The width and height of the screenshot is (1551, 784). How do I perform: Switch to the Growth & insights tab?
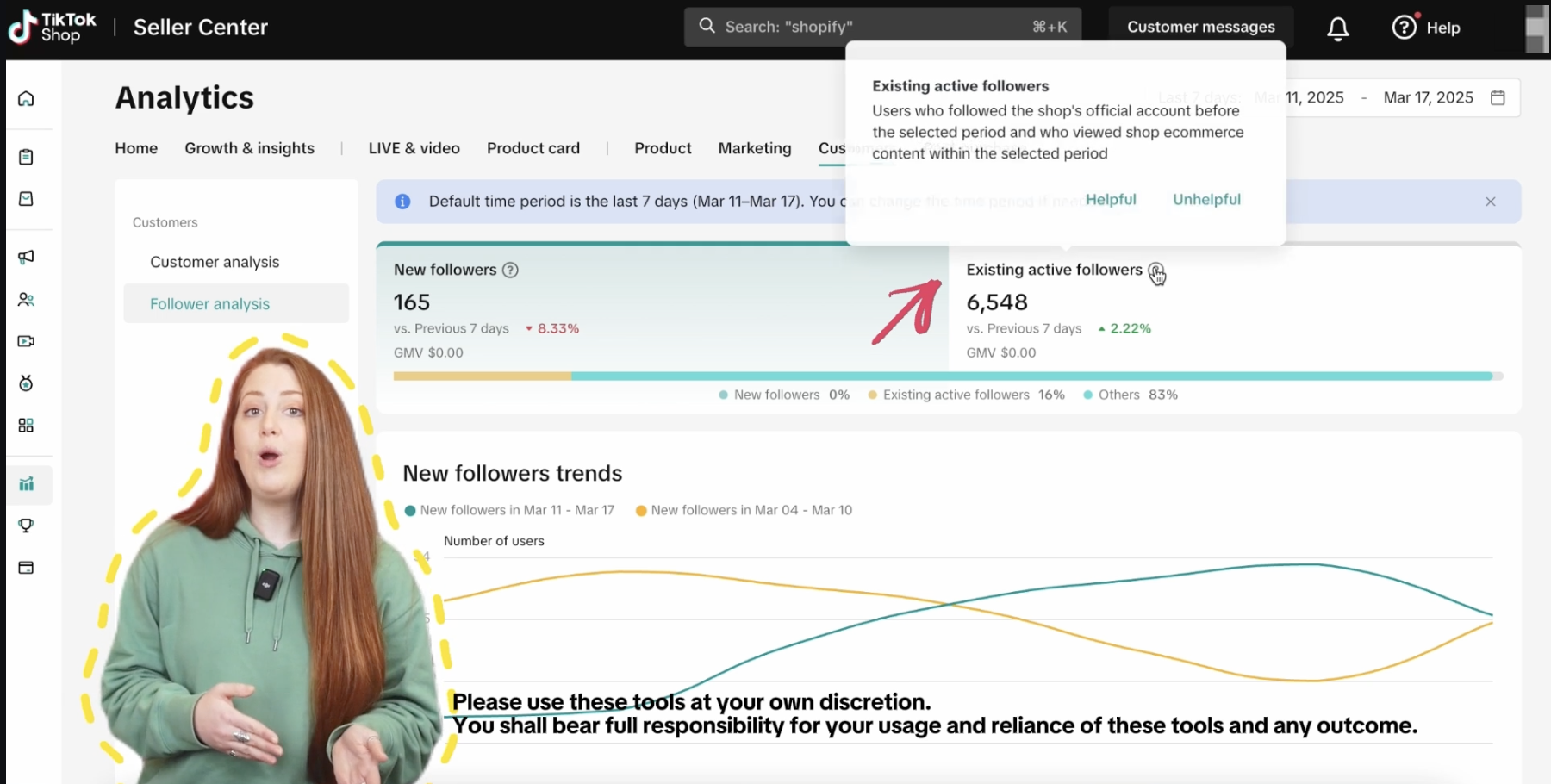coord(249,148)
